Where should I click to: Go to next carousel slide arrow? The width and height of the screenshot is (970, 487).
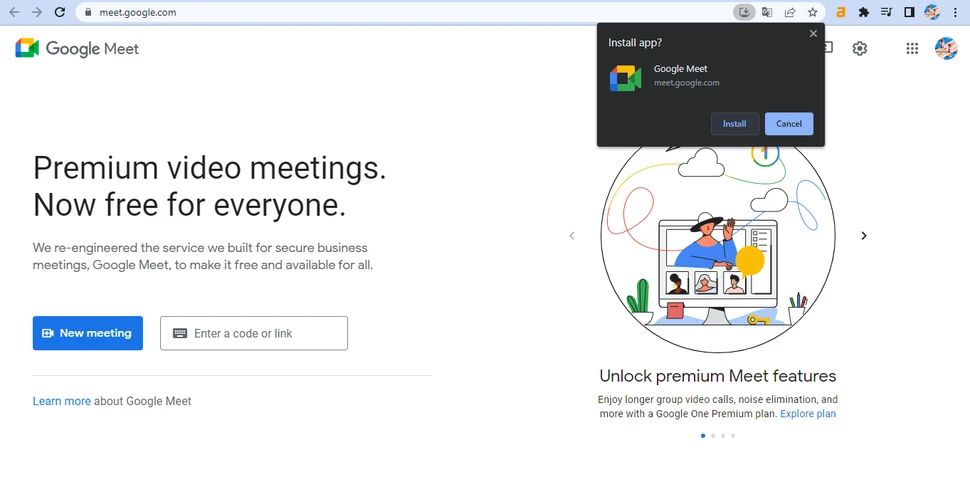864,235
